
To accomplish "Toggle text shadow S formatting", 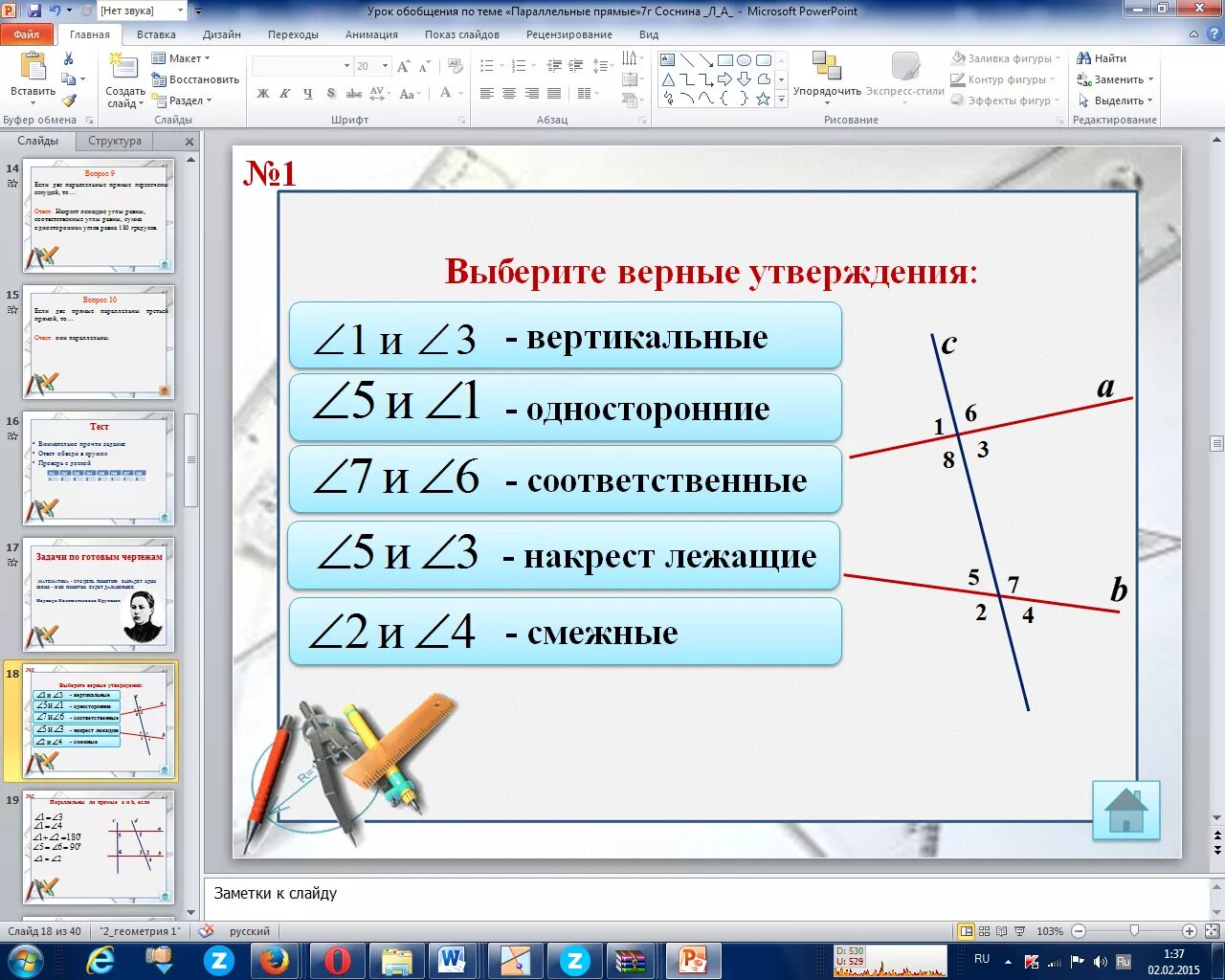I will click(331, 93).
